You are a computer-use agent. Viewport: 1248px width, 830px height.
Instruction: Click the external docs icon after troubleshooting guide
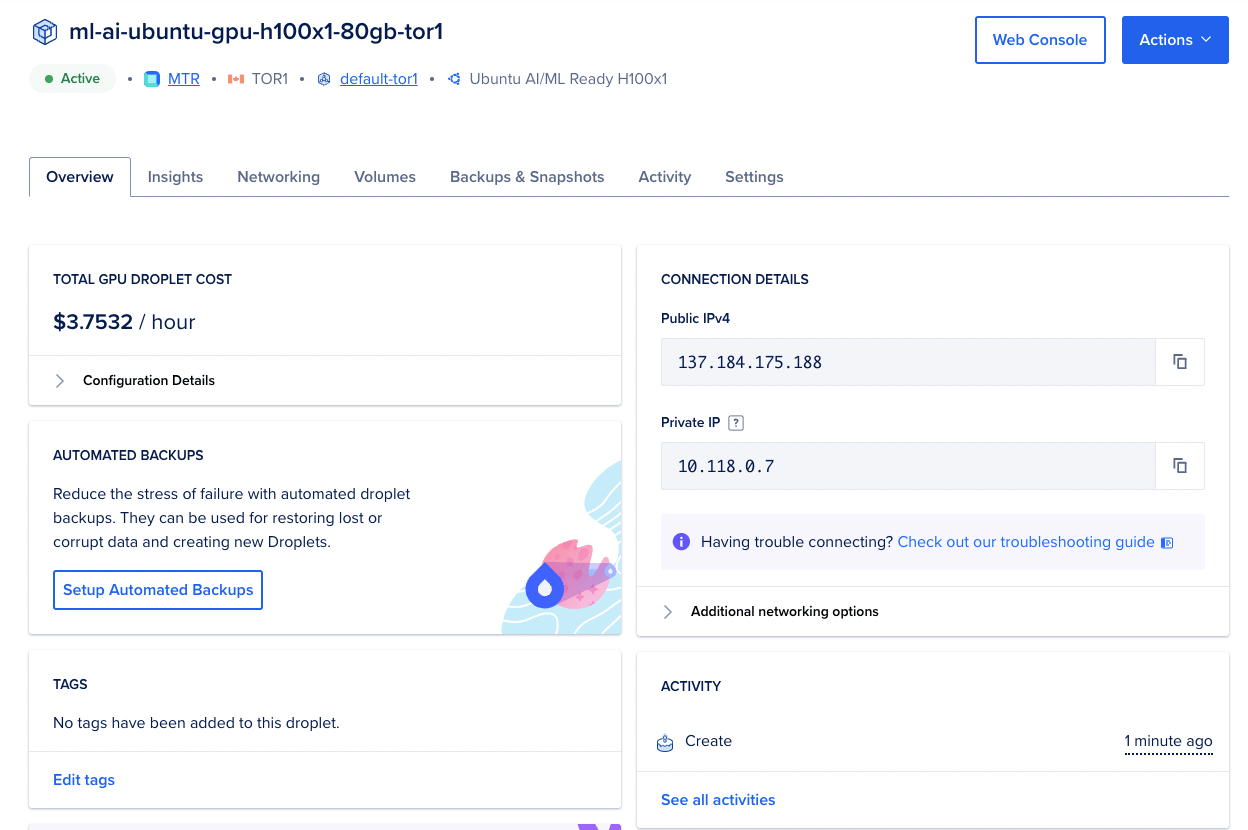click(x=1166, y=543)
